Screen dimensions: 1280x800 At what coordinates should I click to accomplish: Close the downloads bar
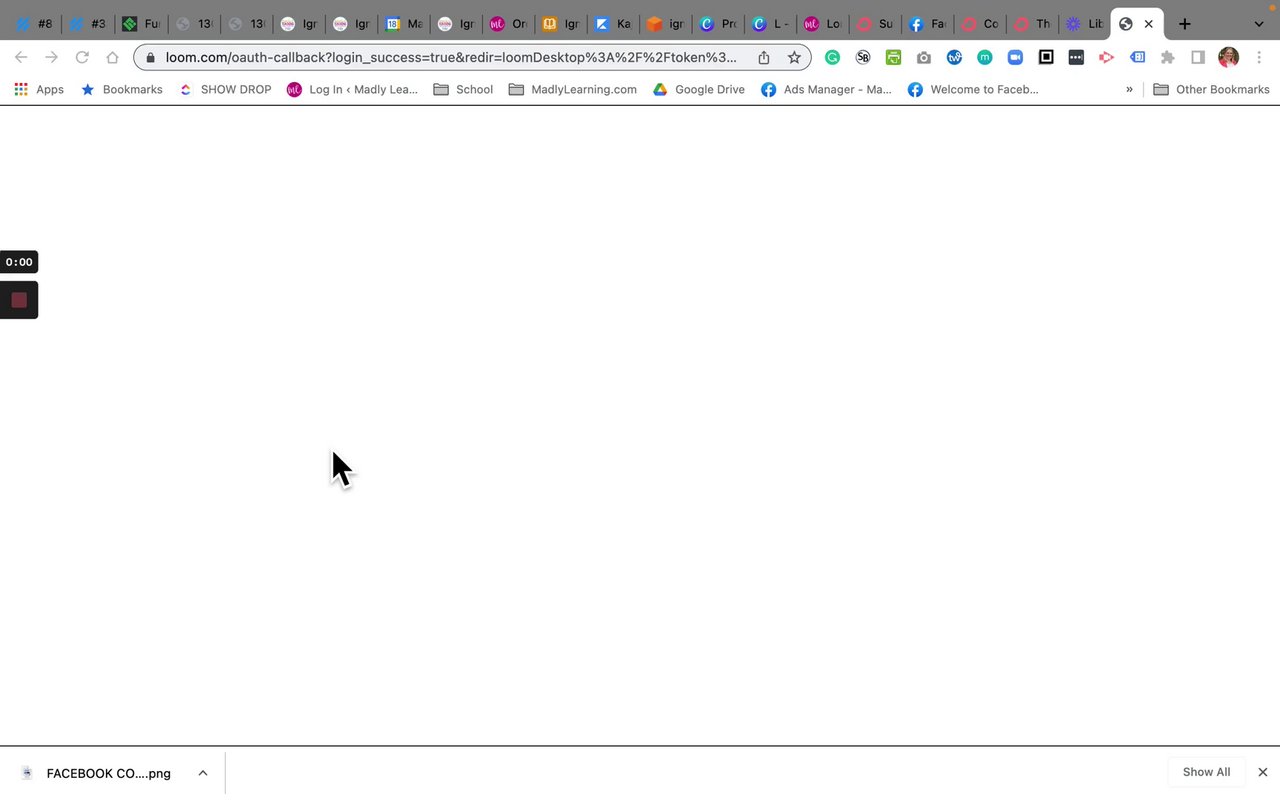1263,772
